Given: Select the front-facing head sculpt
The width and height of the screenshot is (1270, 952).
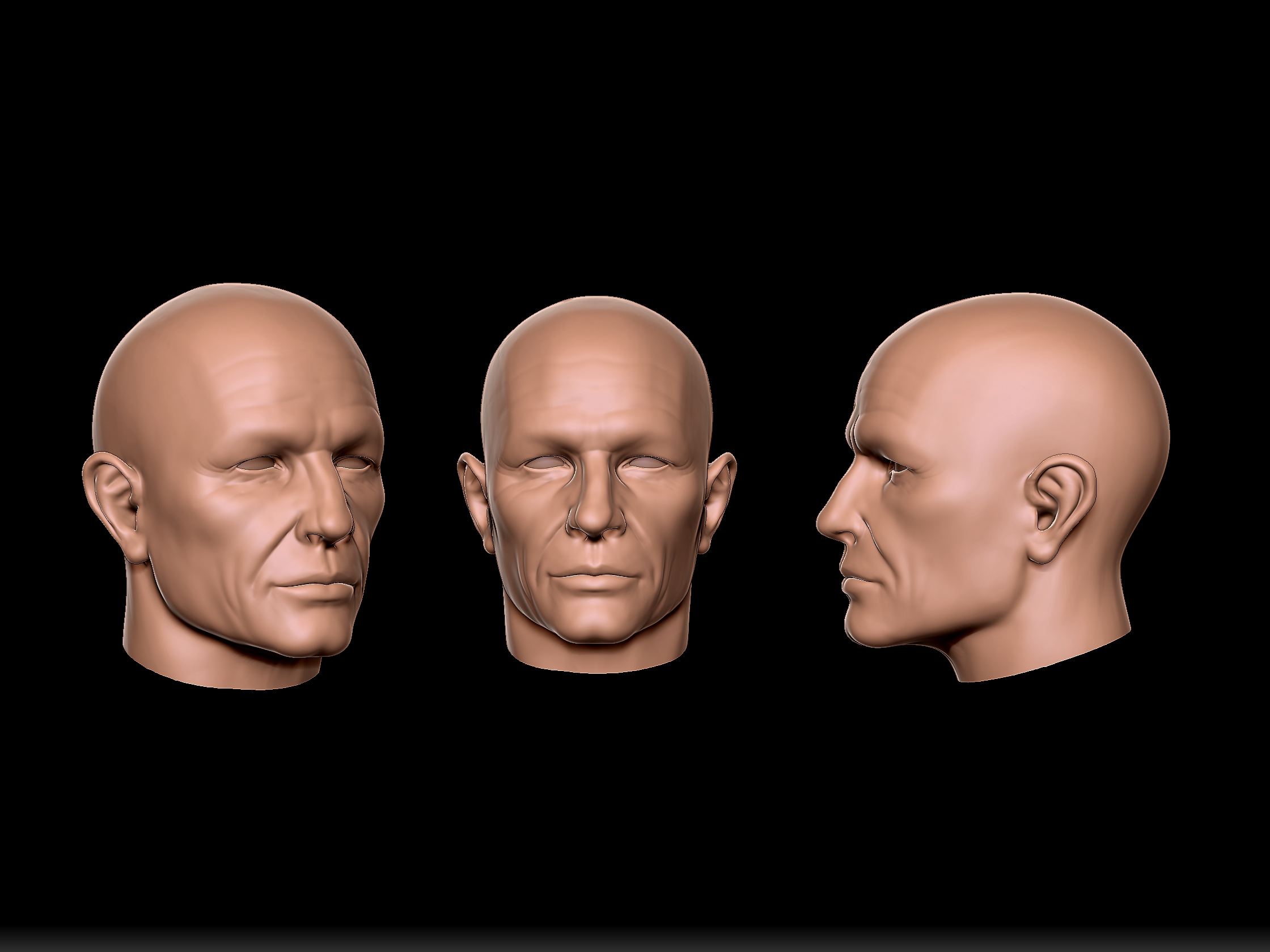Looking at the screenshot, I should 596,484.
